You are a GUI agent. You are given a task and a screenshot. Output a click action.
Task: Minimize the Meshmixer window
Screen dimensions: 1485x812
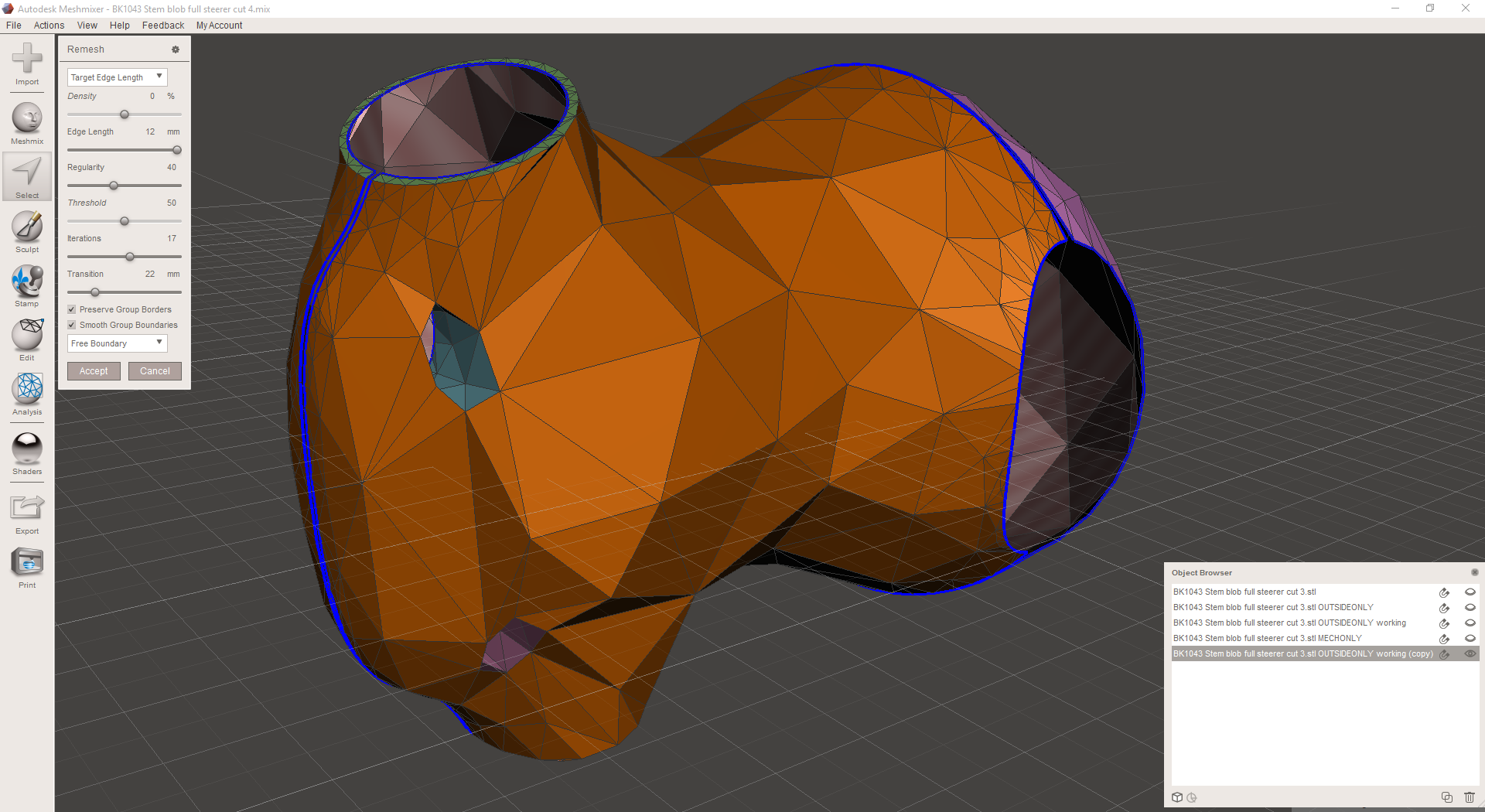click(1395, 9)
